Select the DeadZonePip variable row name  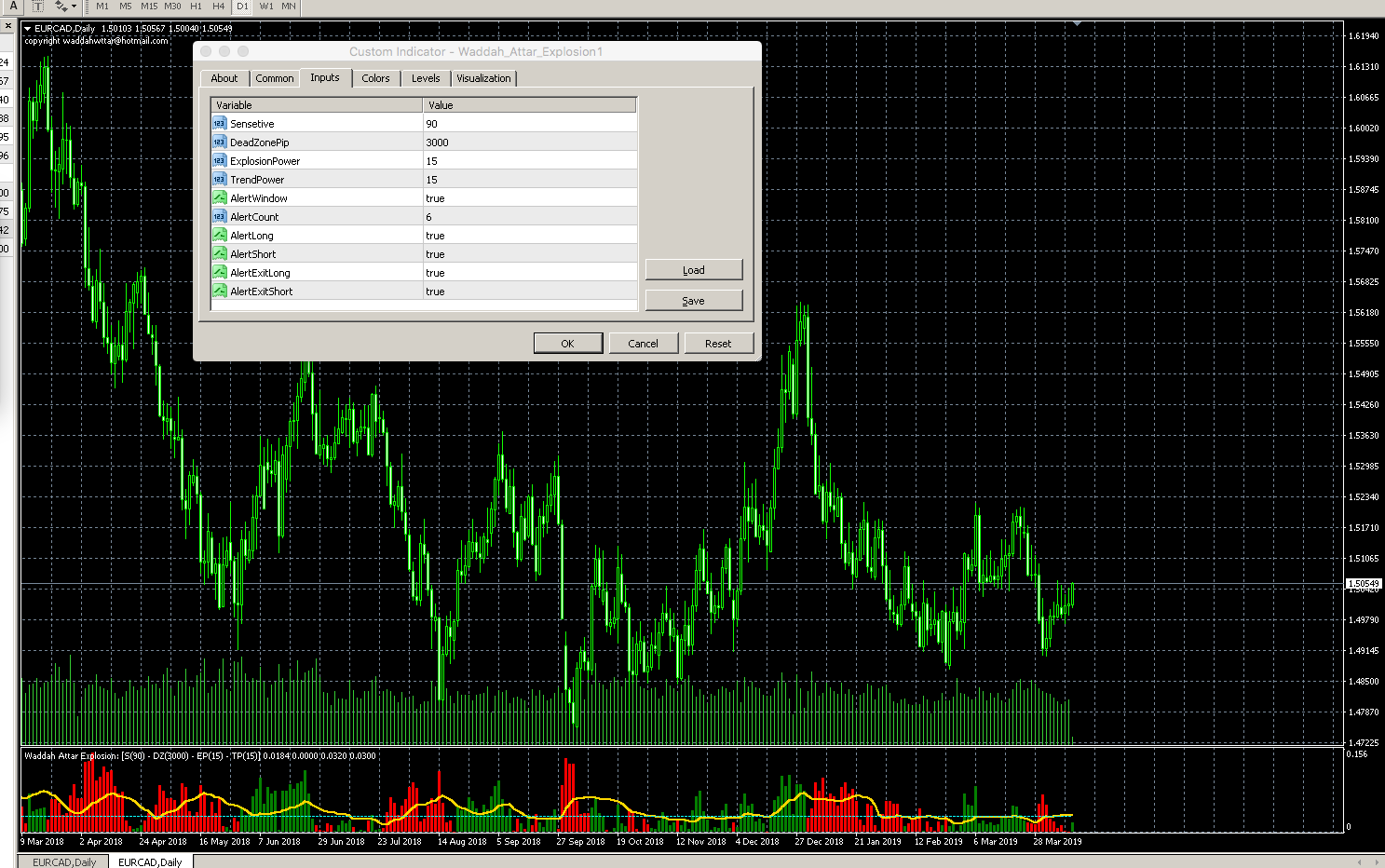[x=260, y=142]
